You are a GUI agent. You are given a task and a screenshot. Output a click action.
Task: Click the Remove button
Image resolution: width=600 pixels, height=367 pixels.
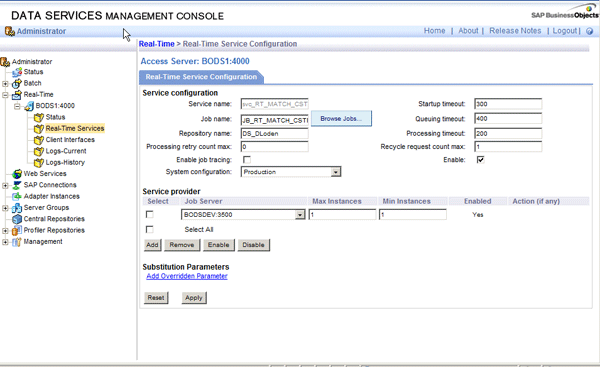click(x=182, y=245)
